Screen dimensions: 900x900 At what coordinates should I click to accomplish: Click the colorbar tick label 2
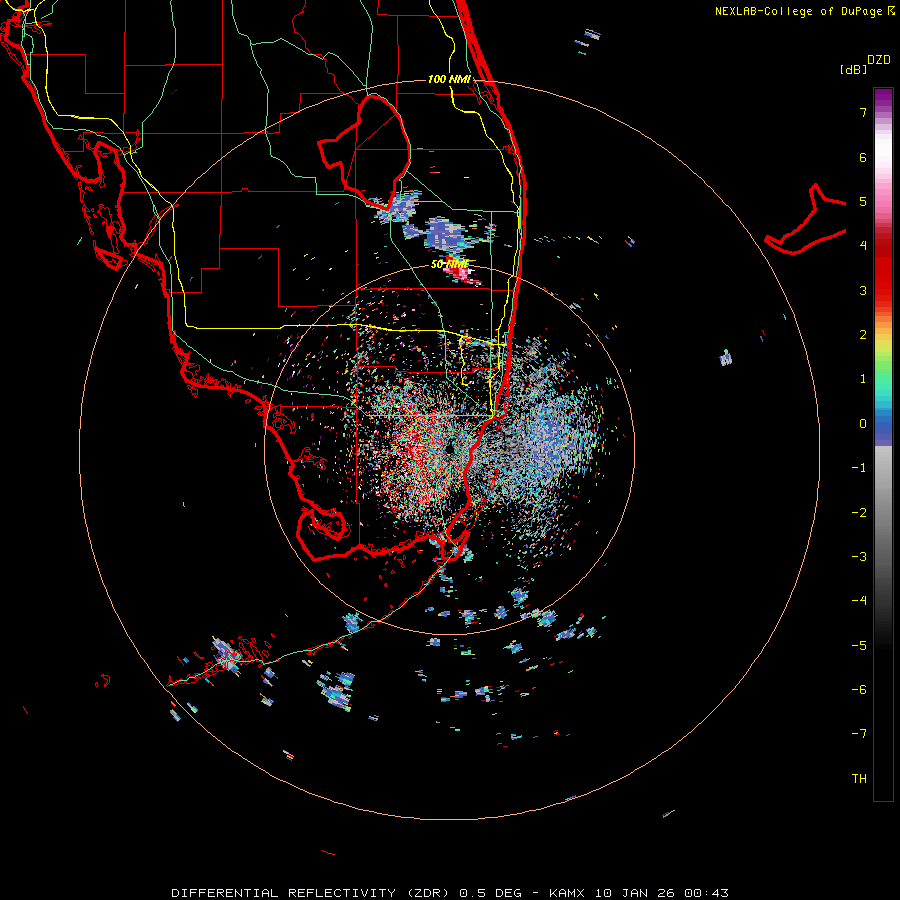pos(863,335)
